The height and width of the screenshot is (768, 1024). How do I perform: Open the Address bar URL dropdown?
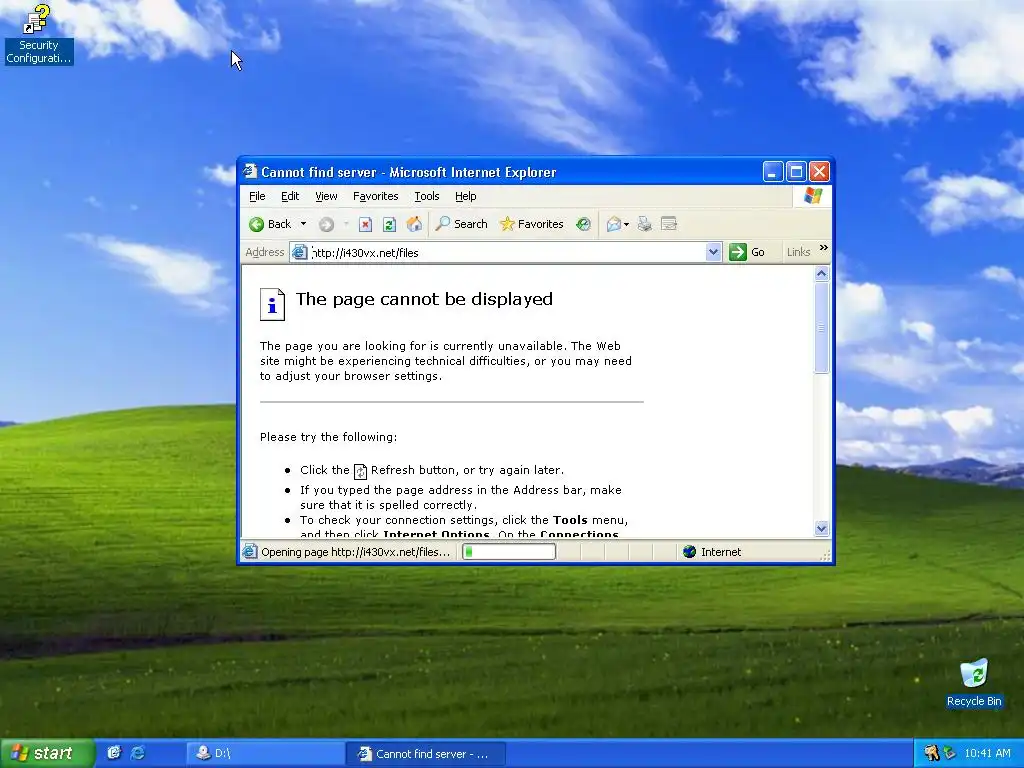click(x=713, y=252)
